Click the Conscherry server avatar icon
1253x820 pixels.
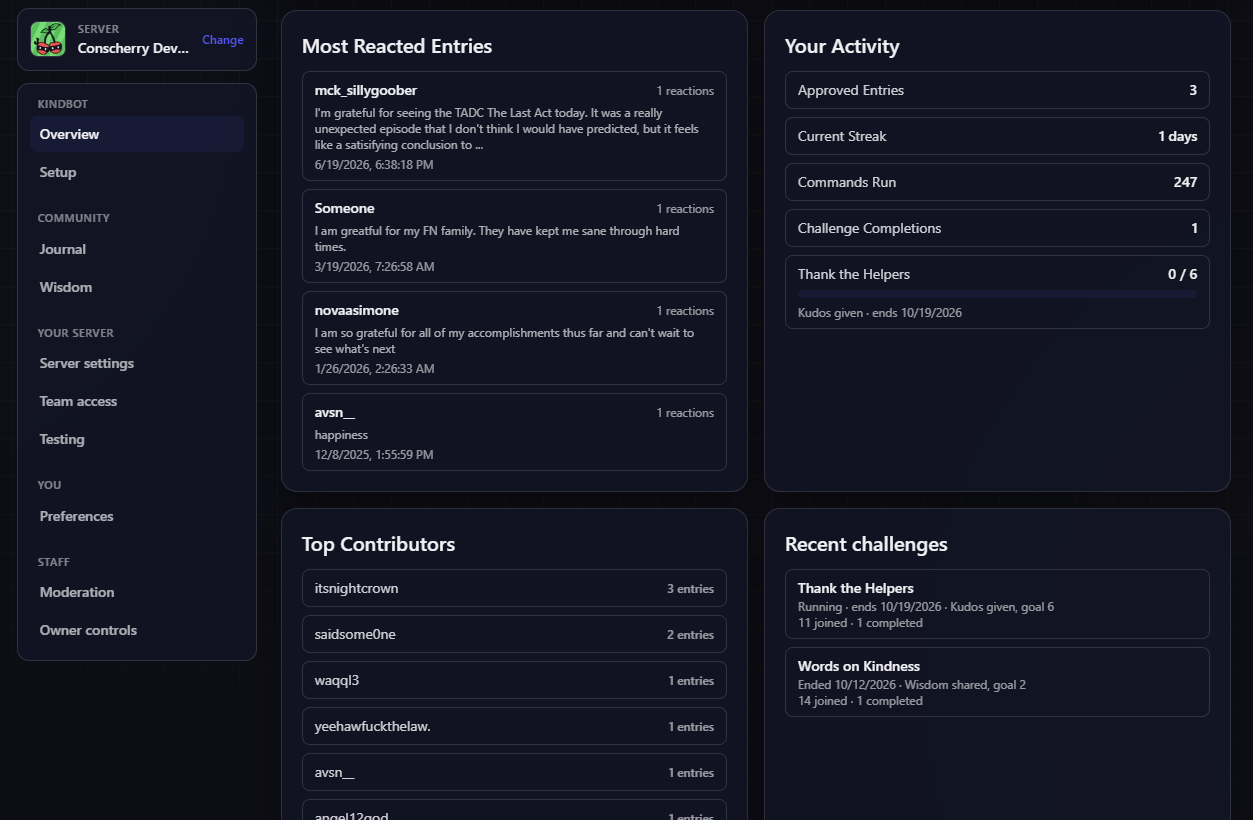click(48, 39)
